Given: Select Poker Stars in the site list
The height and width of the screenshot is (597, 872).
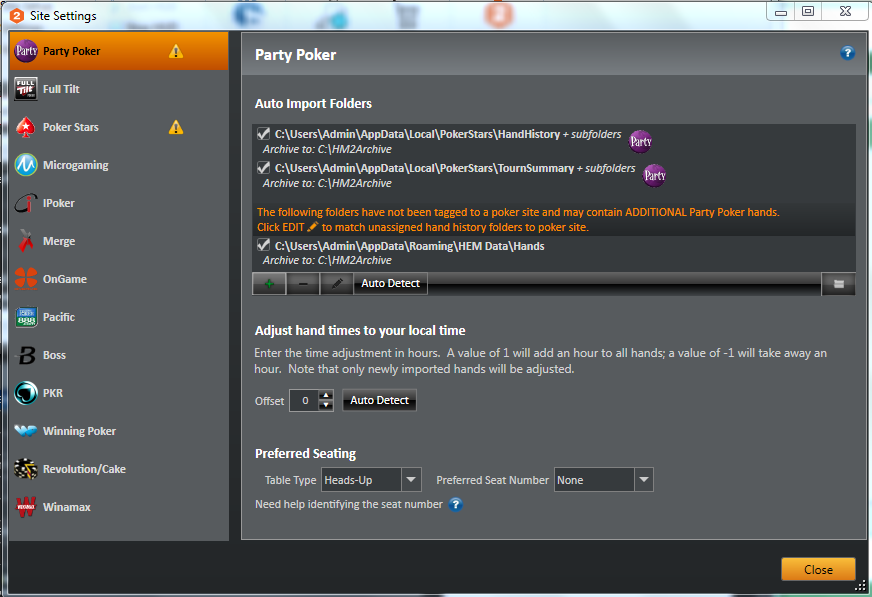Looking at the screenshot, I should tap(118, 127).
